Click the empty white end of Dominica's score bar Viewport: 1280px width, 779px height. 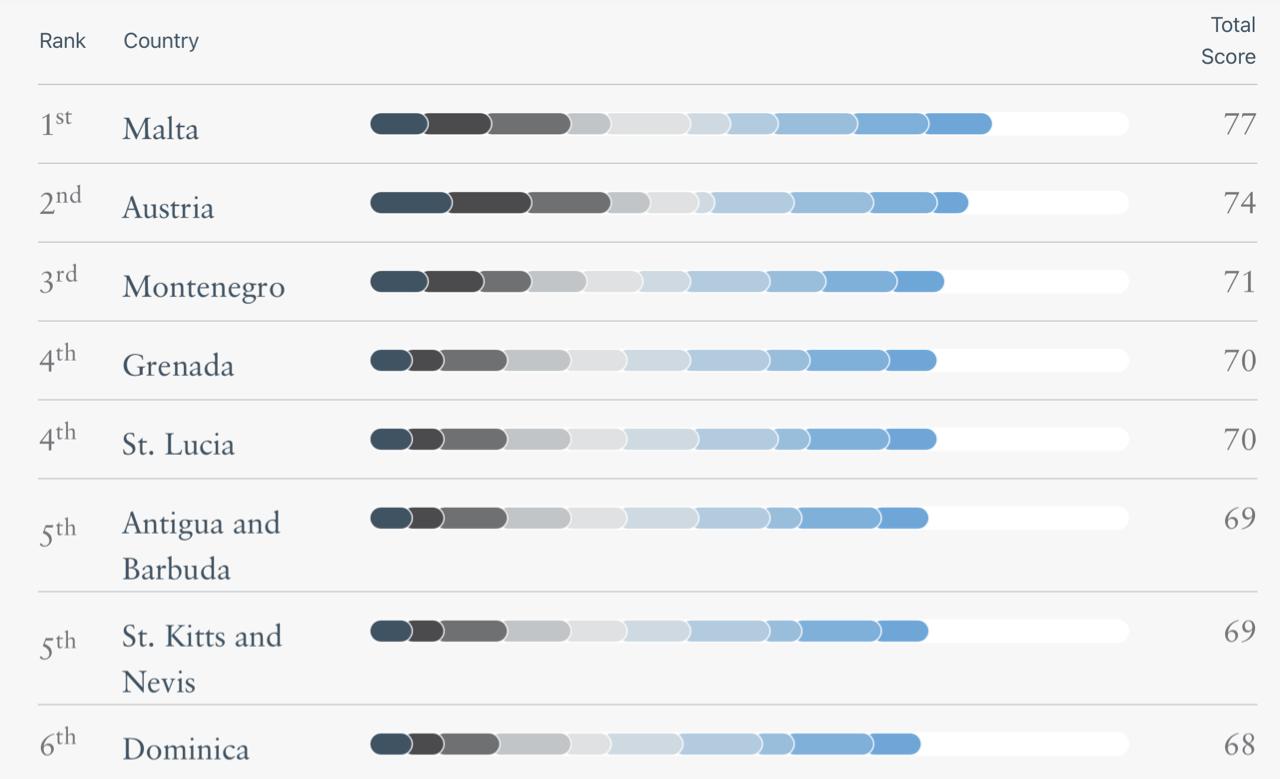click(1025, 744)
